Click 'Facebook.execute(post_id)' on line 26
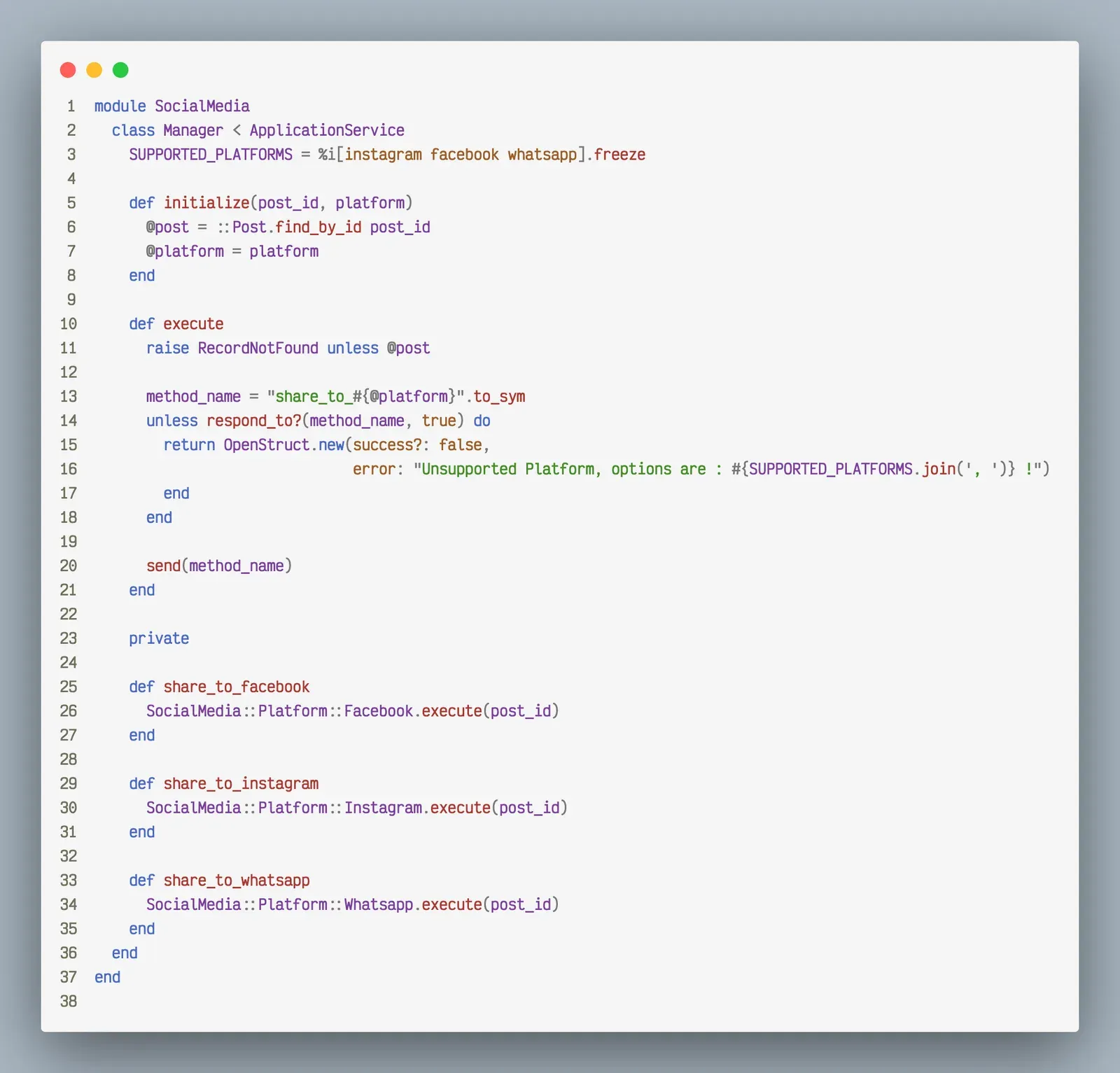The width and height of the screenshot is (1120, 1073). tap(451, 711)
